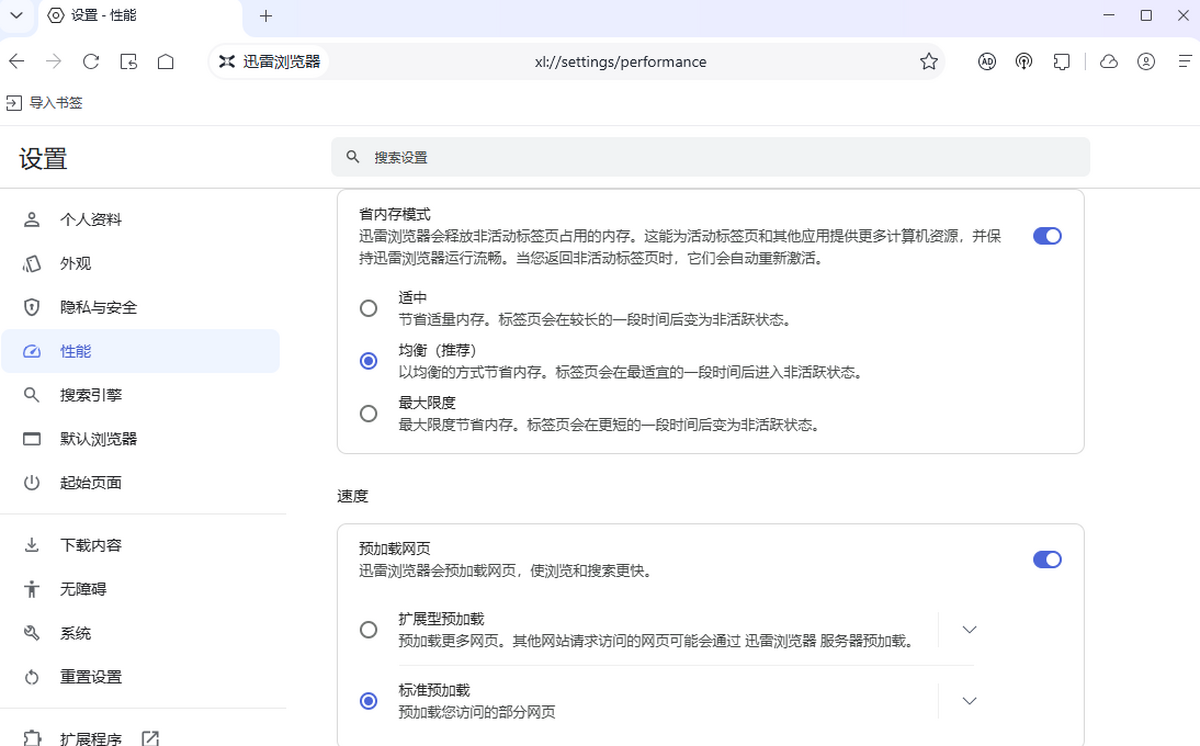
Task: Click the speedometer icon beside 性能
Action: coord(32,352)
